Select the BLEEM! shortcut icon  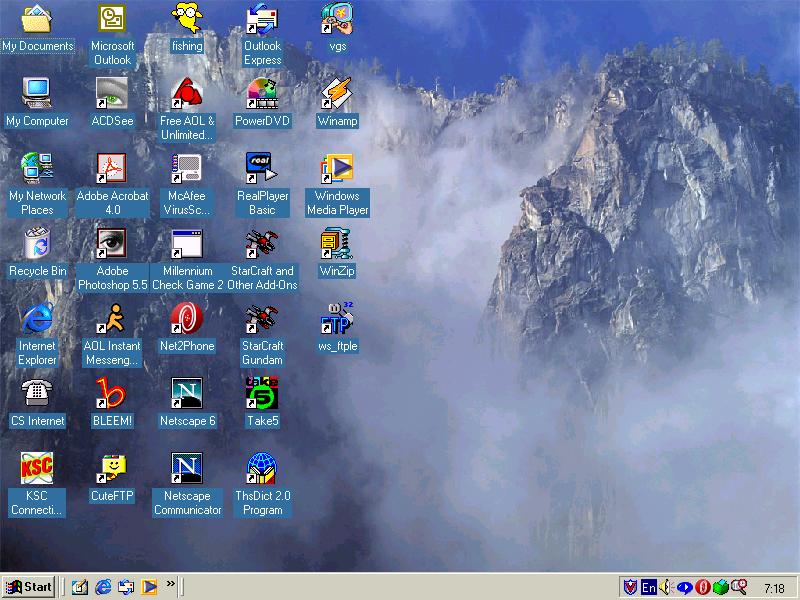click(112, 393)
